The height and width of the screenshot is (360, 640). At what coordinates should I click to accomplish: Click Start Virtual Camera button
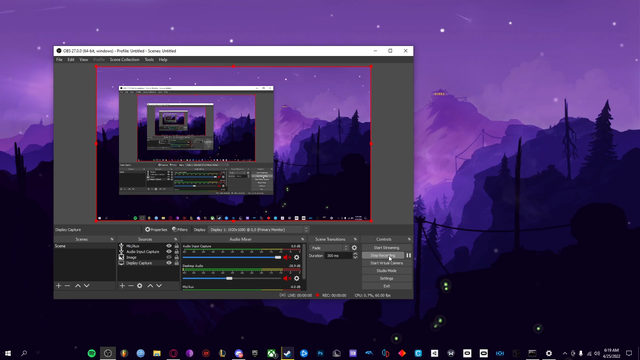coord(387,263)
